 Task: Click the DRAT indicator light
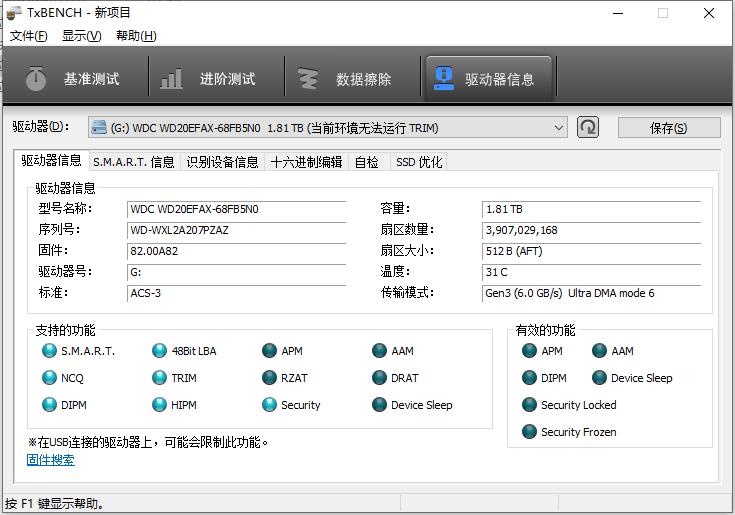[379, 378]
